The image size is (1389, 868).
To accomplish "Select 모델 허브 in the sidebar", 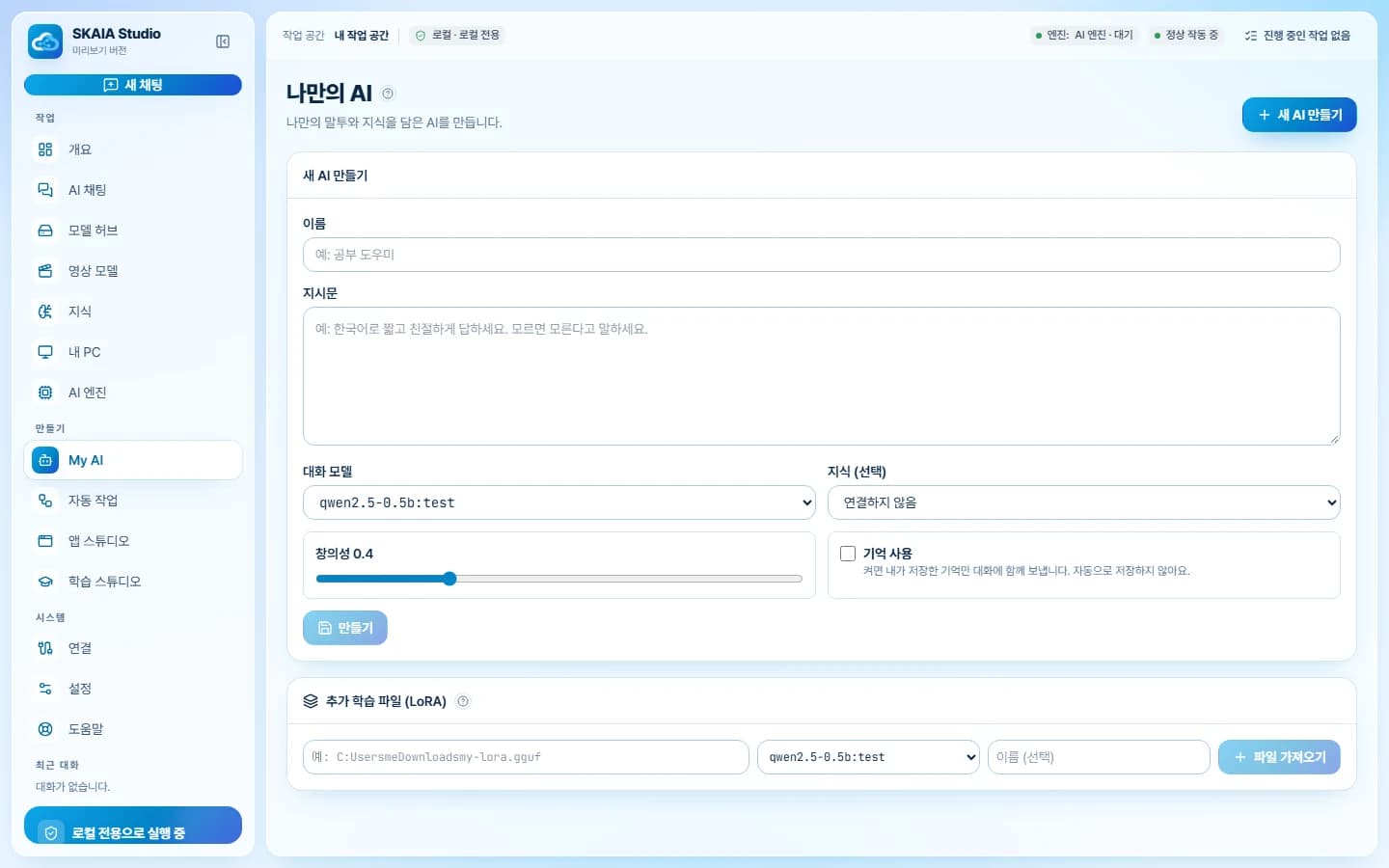I will point(133,231).
